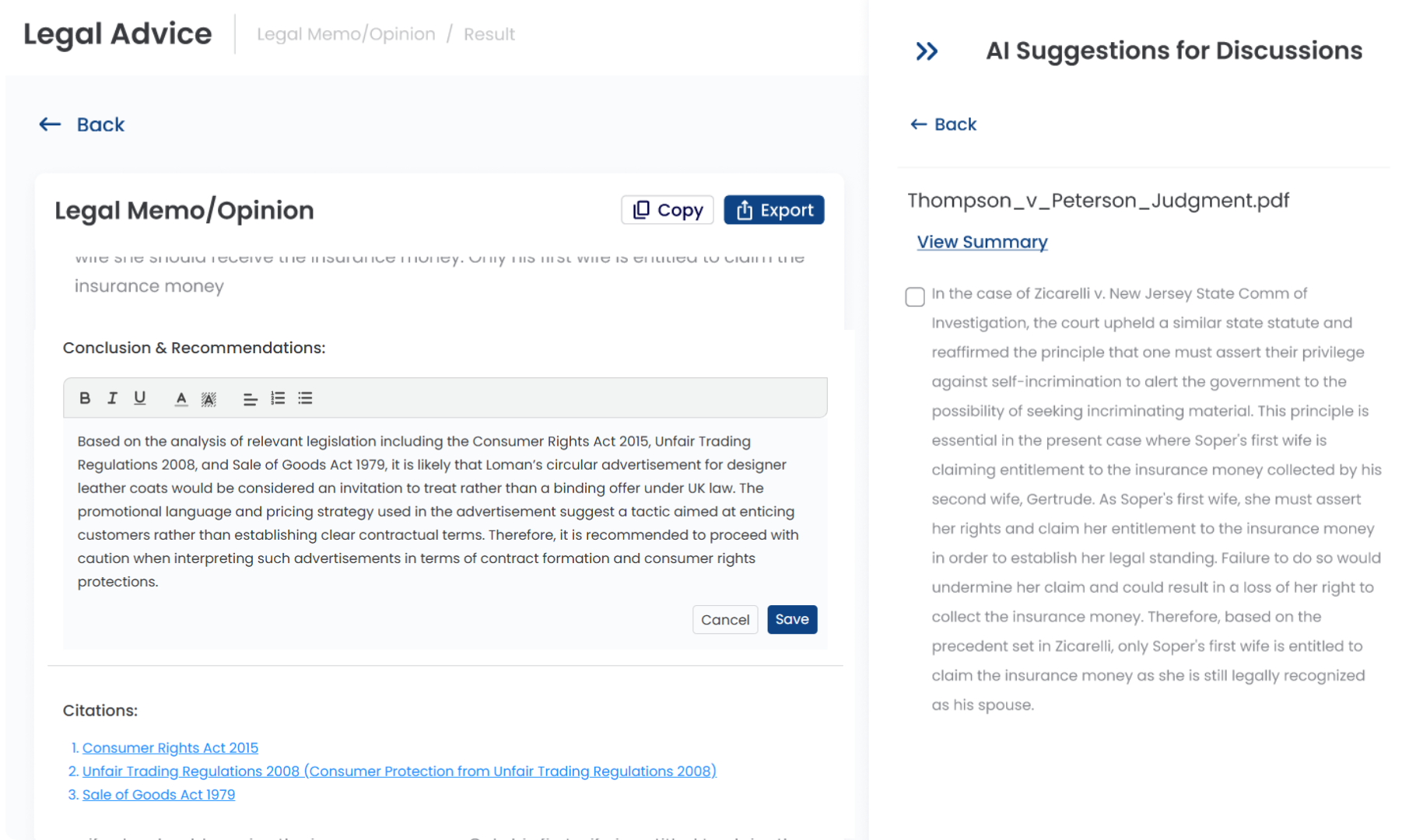Save the conclusion edits
This screenshot has width=1416, height=840.
[792, 620]
